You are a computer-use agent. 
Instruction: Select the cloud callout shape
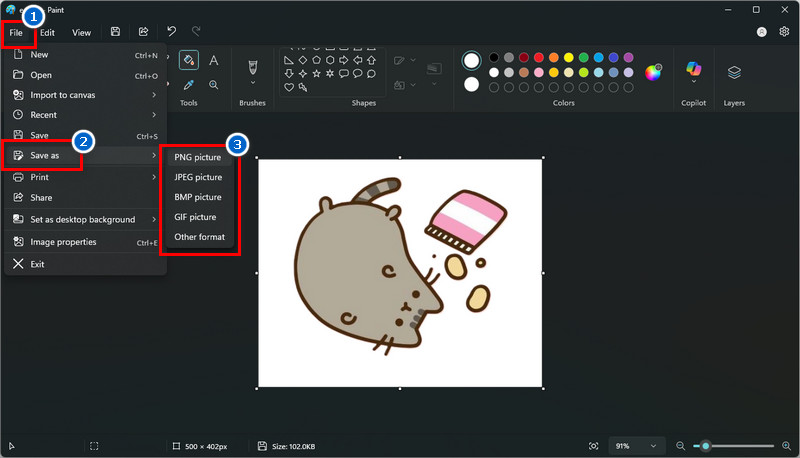pos(371,73)
